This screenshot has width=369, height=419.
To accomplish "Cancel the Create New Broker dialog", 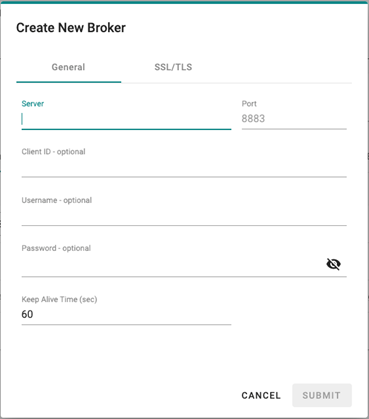I will [x=261, y=396].
